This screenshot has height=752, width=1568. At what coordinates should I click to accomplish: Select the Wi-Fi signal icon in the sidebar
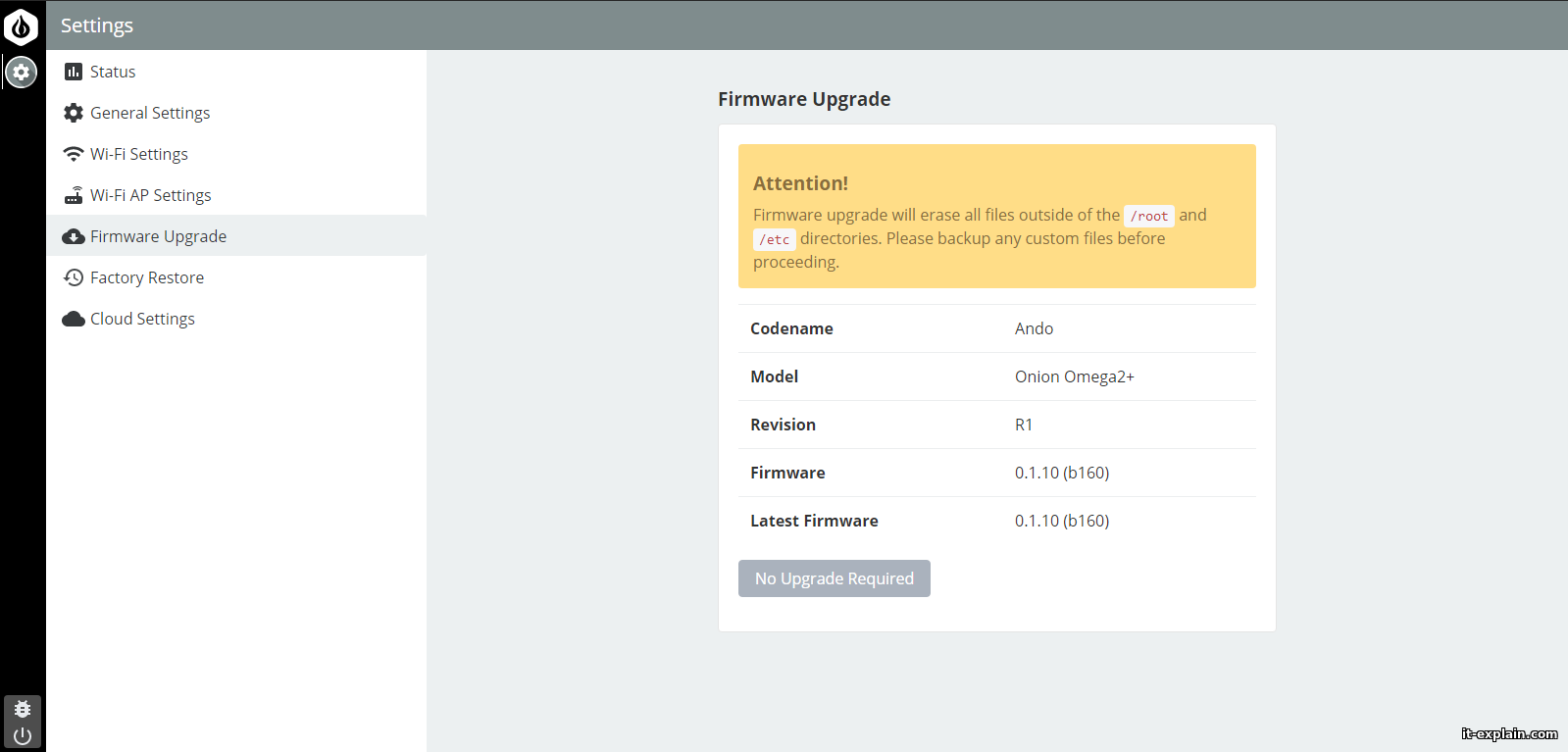click(74, 154)
